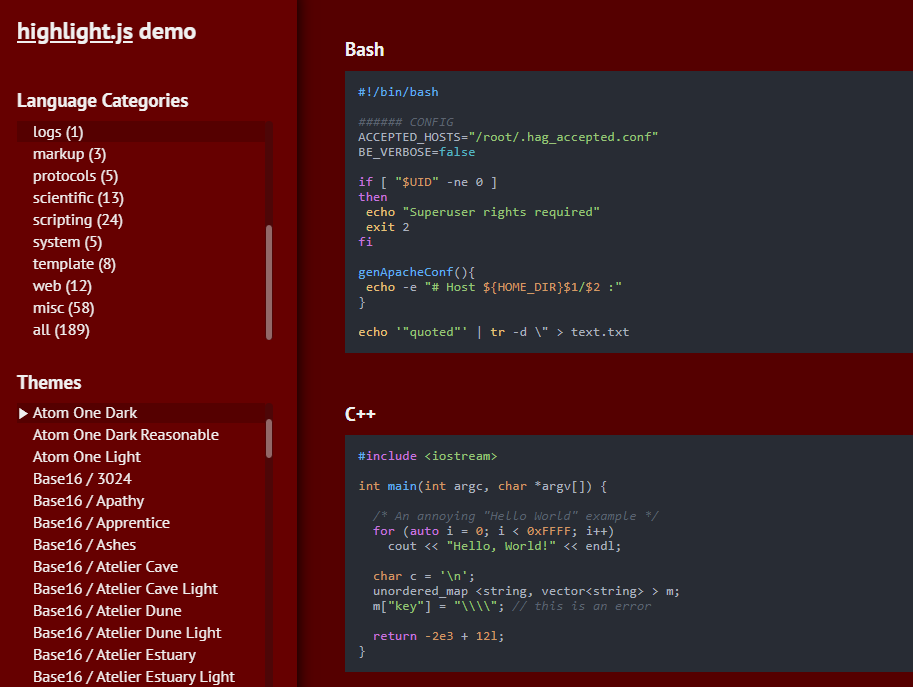Screen dimensions: 913x687
Task: Apply the Base16 / Atelier Estuary theme
Action: click(114, 655)
